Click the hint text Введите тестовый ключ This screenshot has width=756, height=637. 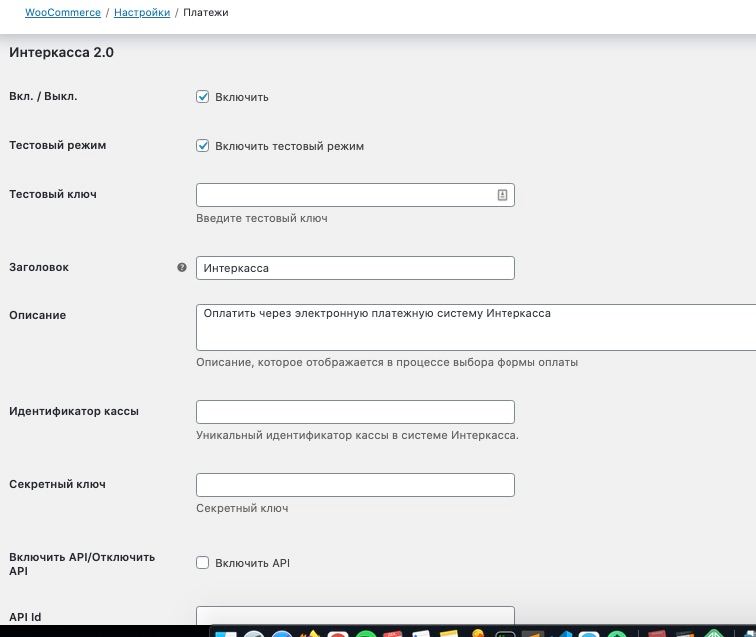click(262, 218)
